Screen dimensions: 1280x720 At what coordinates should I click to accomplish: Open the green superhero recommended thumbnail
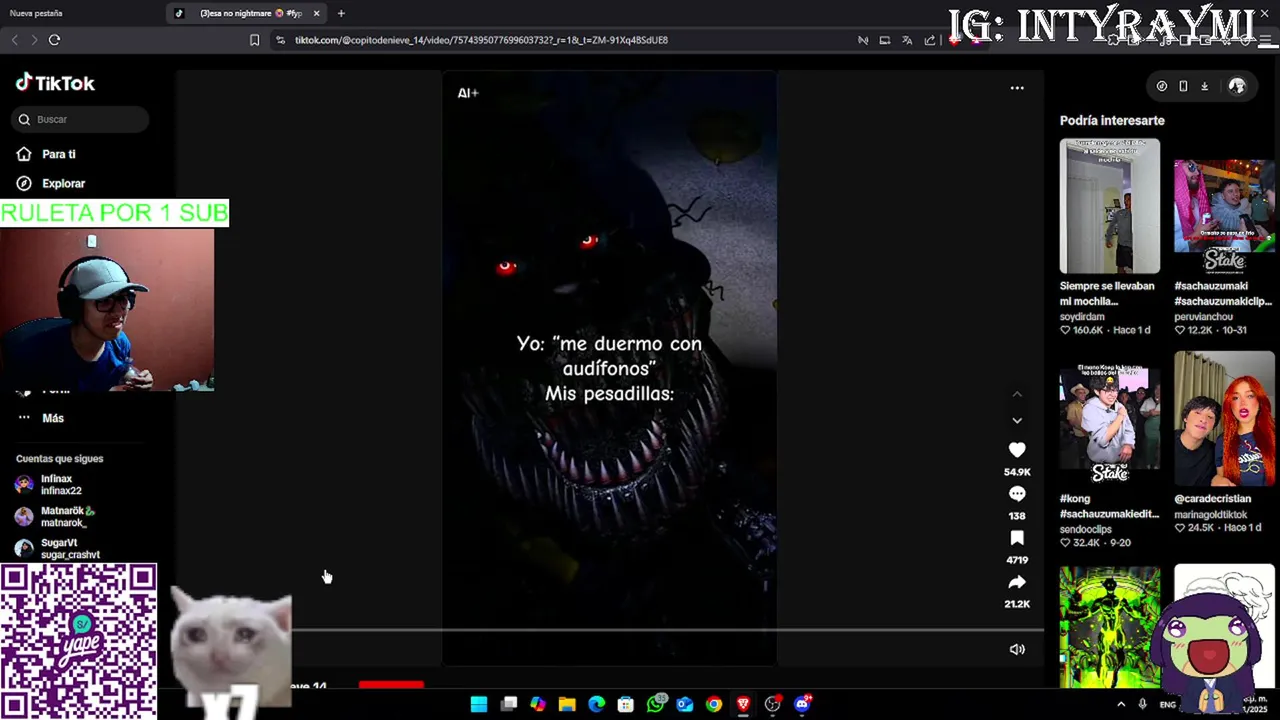pyautogui.click(x=1110, y=627)
